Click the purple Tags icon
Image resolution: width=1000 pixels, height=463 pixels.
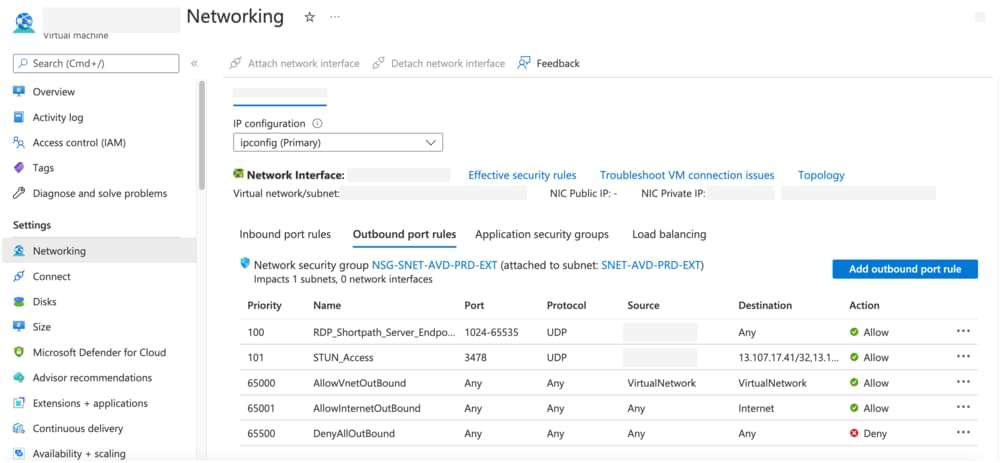(19, 168)
